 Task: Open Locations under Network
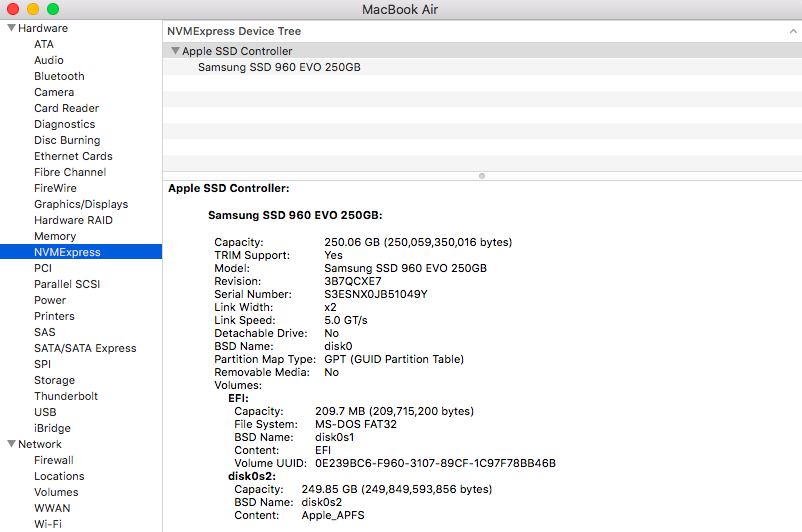pyautogui.click(x=59, y=476)
